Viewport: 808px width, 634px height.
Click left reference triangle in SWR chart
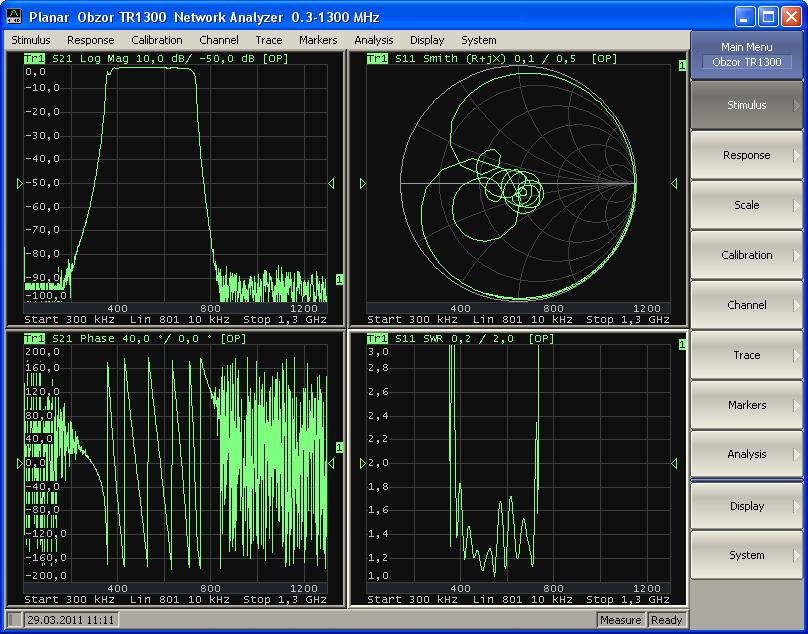363,463
